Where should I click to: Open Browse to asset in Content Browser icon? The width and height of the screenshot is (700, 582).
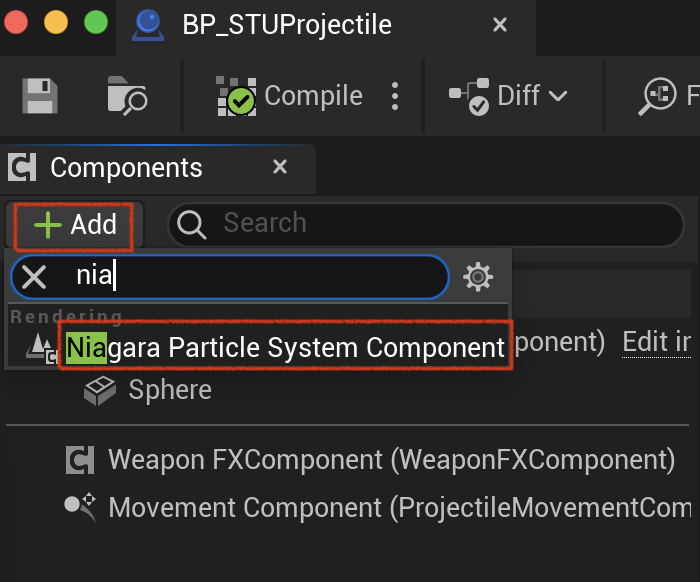click(x=127, y=96)
